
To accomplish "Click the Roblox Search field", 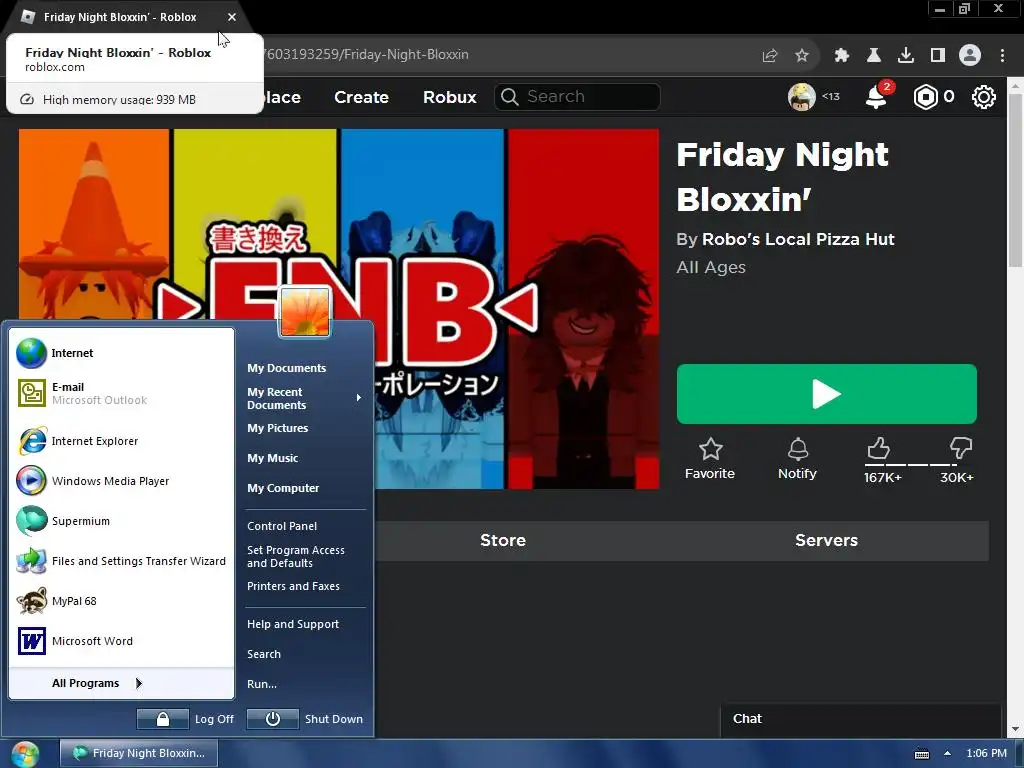I will [577, 97].
